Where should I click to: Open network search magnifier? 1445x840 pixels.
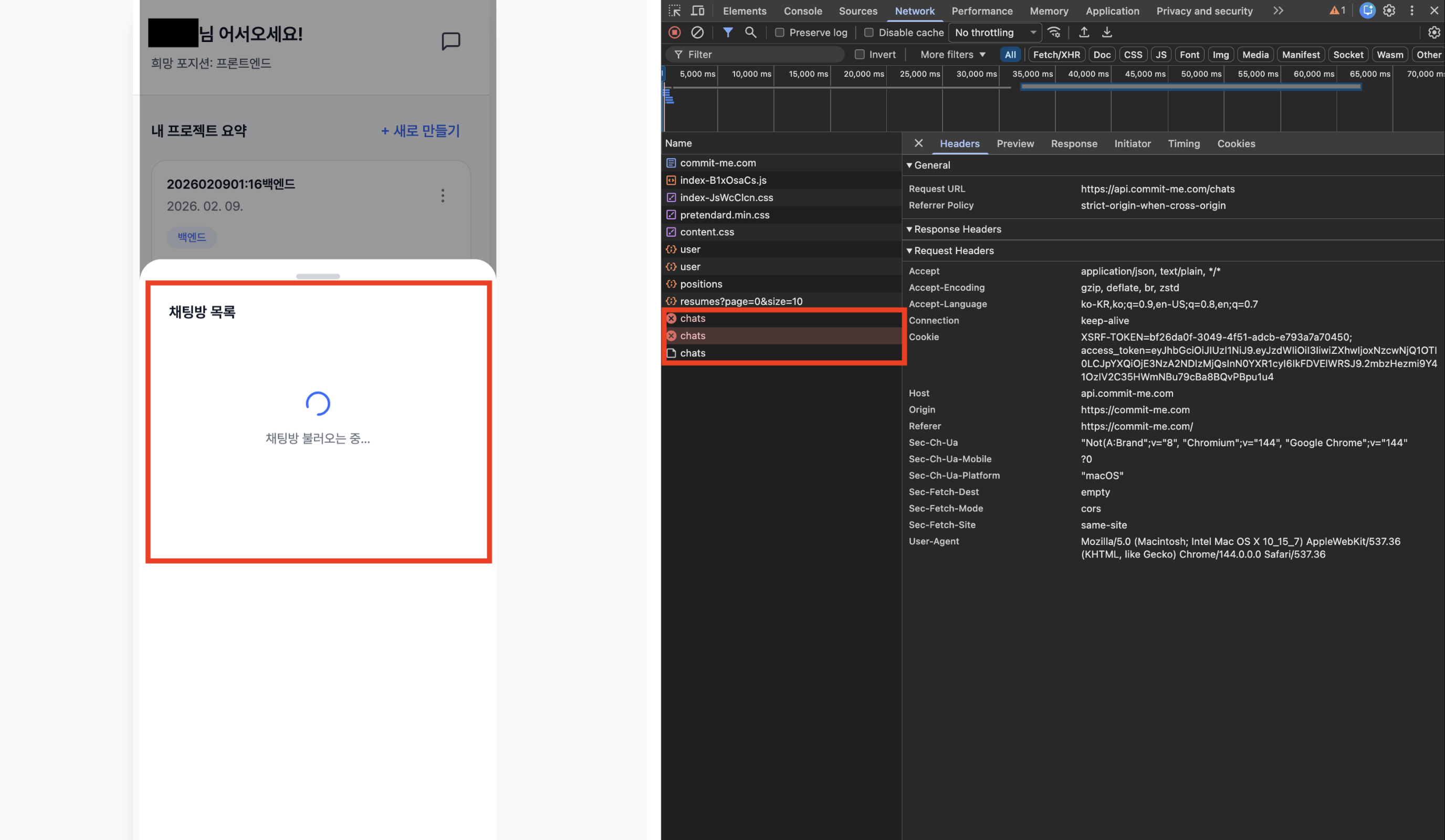pyautogui.click(x=751, y=33)
